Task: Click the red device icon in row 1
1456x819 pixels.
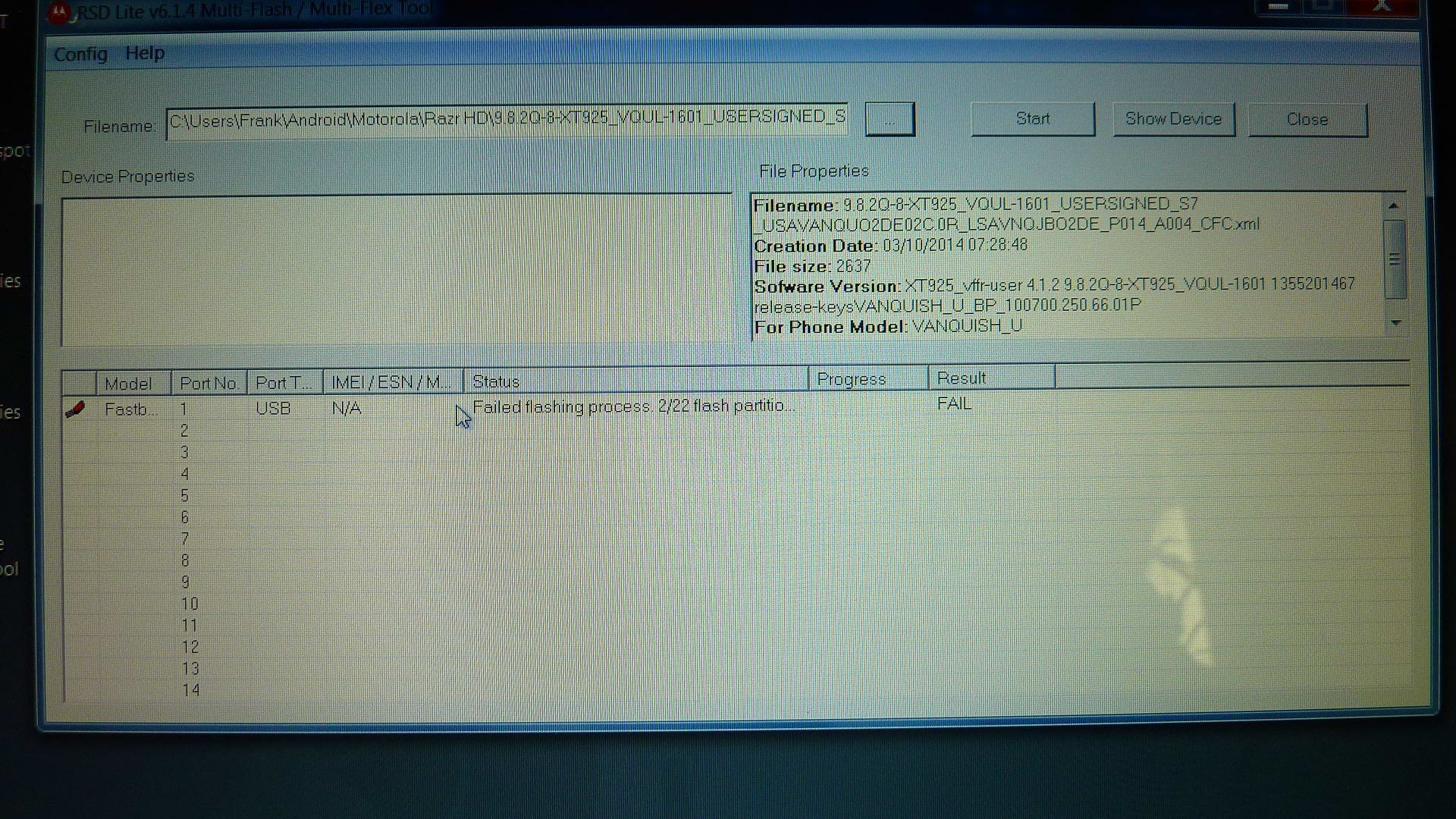Action: coord(75,409)
